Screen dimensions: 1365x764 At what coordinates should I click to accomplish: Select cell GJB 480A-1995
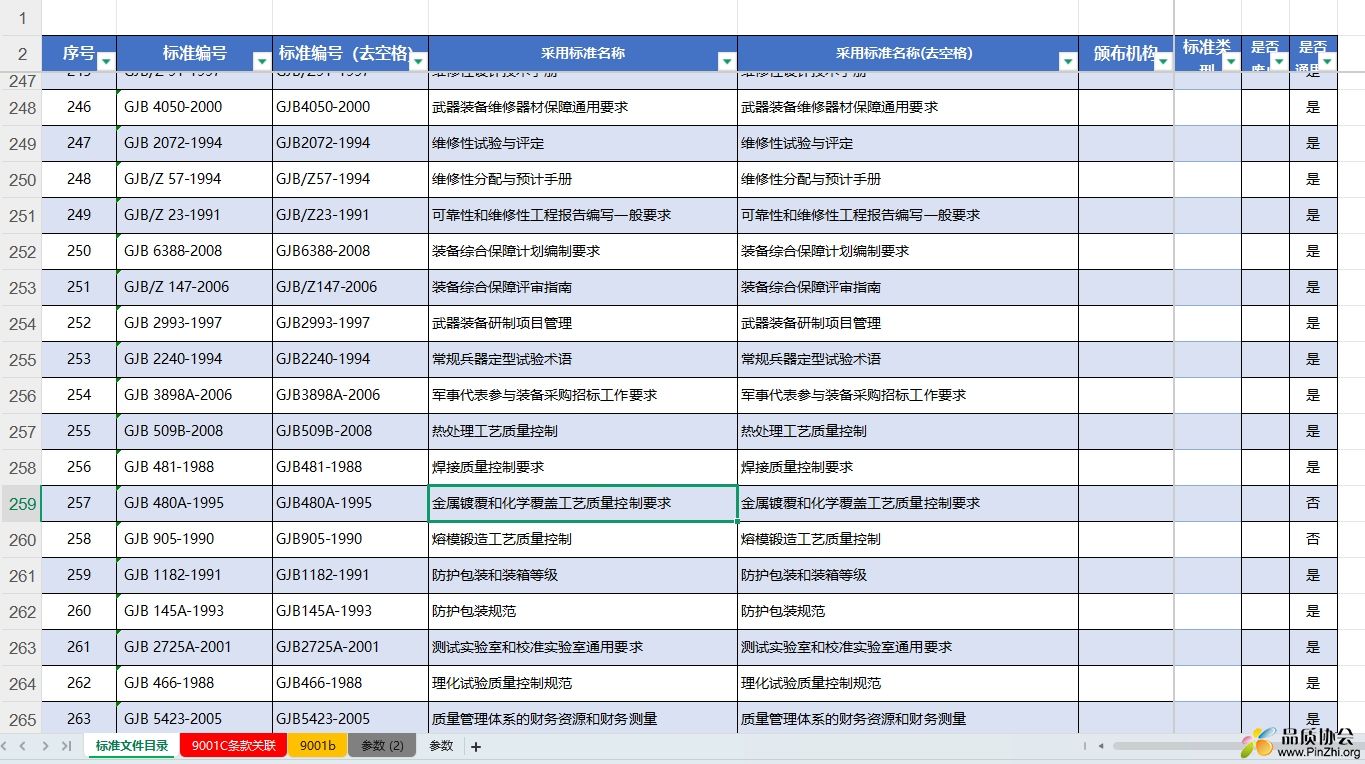pos(194,503)
